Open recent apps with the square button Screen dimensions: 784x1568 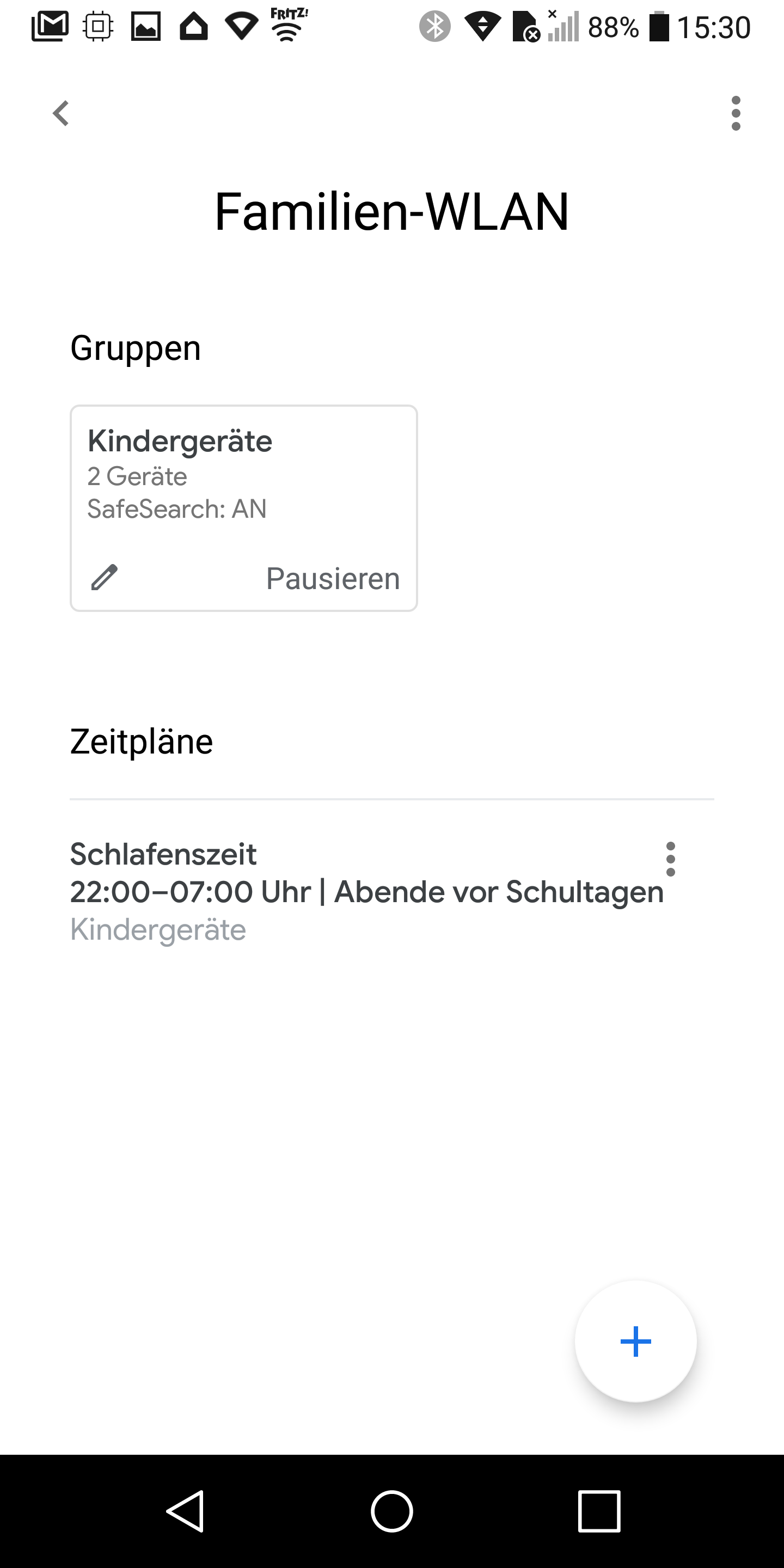point(599,1511)
